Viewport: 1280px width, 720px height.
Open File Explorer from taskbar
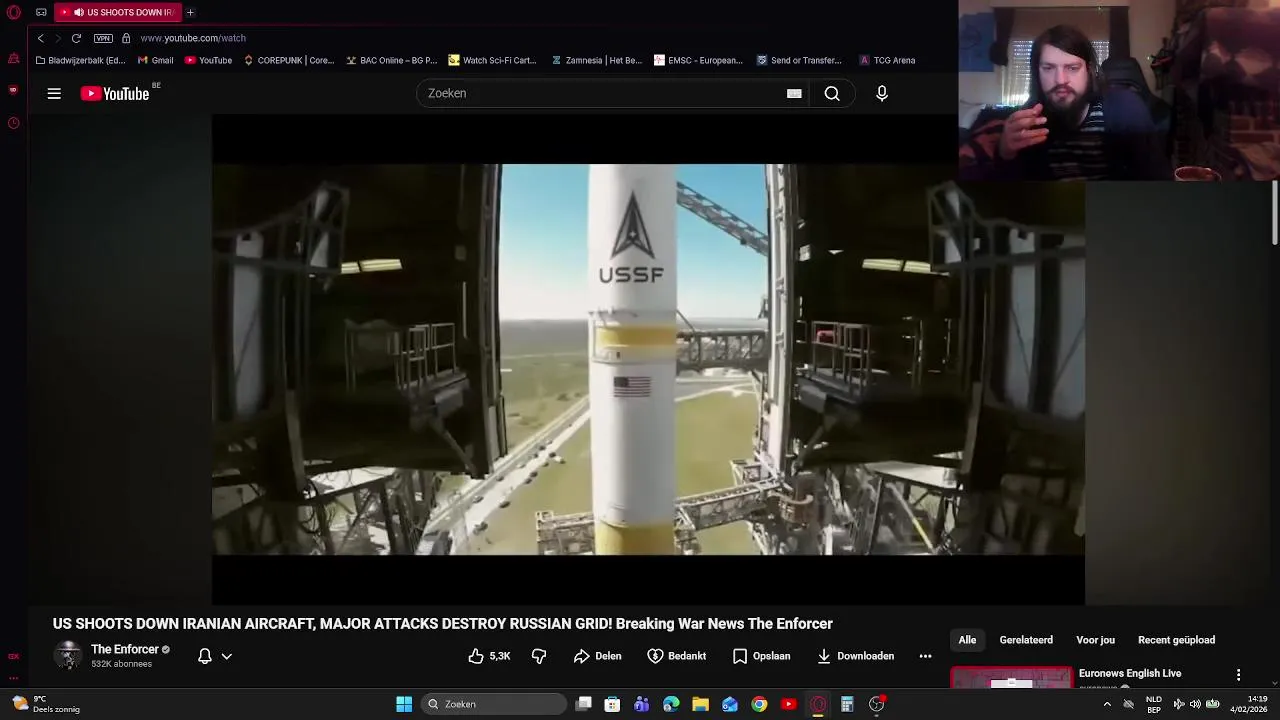[700, 704]
